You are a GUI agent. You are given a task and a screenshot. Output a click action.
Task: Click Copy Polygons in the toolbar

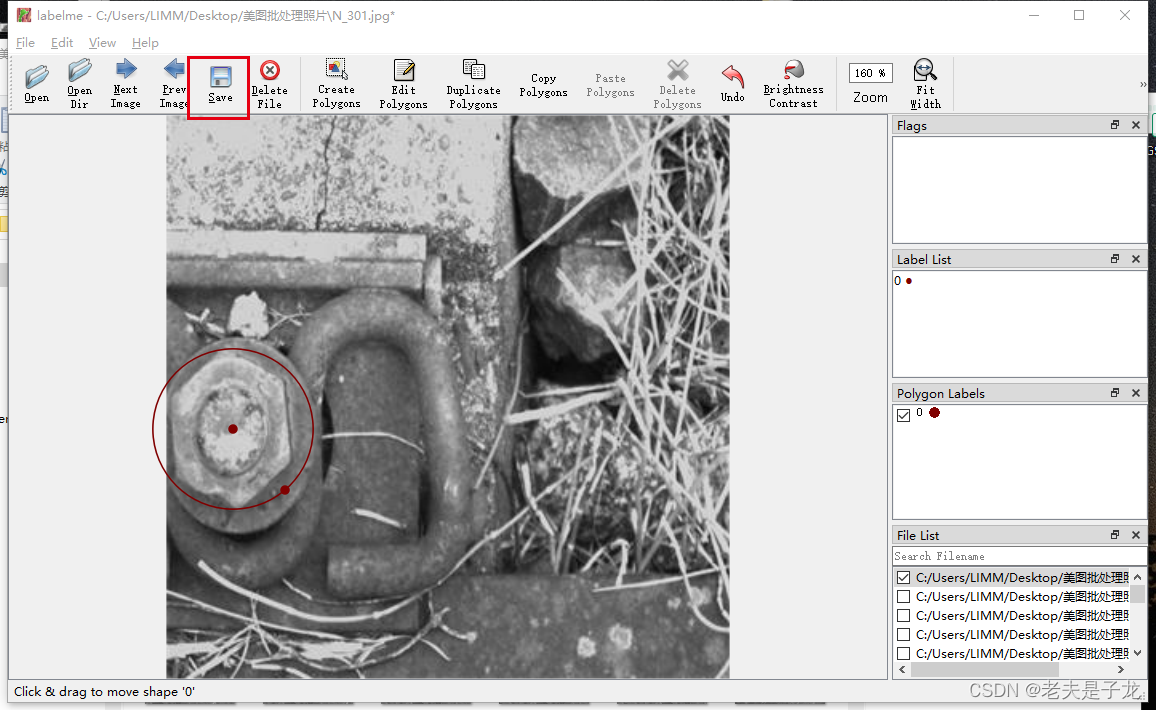tap(543, 85)
